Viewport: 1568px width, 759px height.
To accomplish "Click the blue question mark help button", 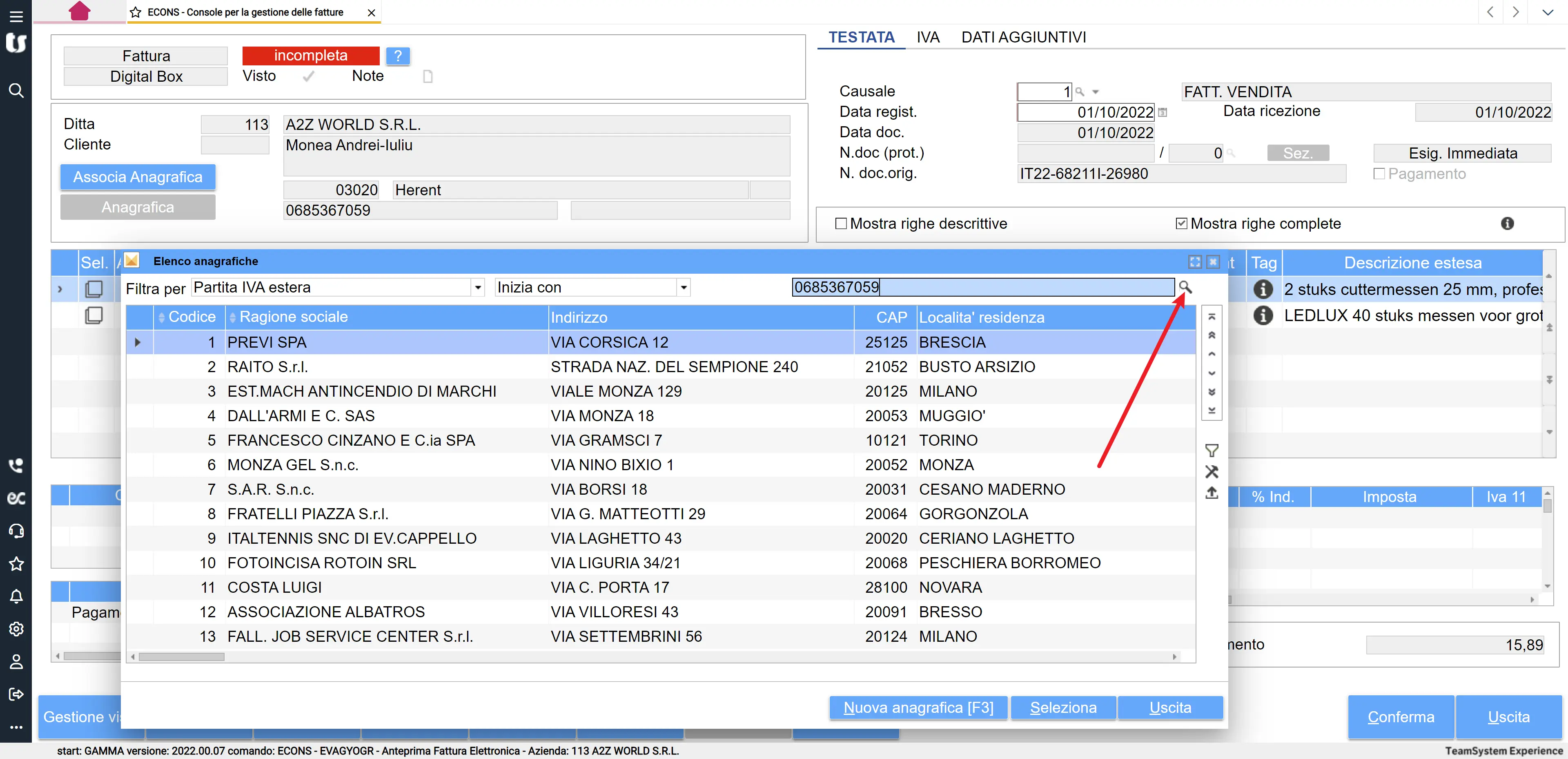I will [x=397, y=56].
